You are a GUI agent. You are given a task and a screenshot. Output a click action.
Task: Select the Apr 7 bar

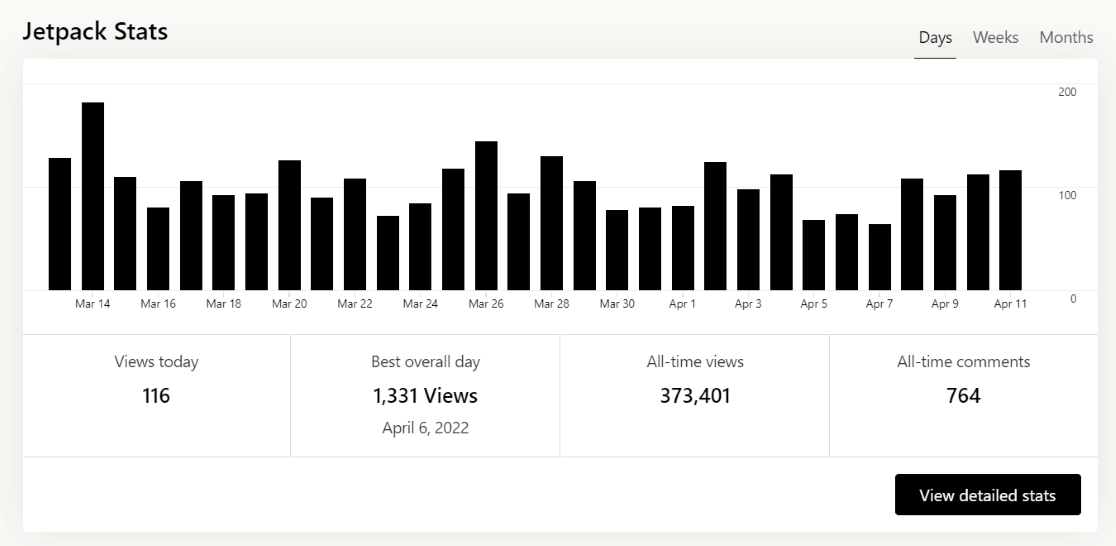pos(879,257)
